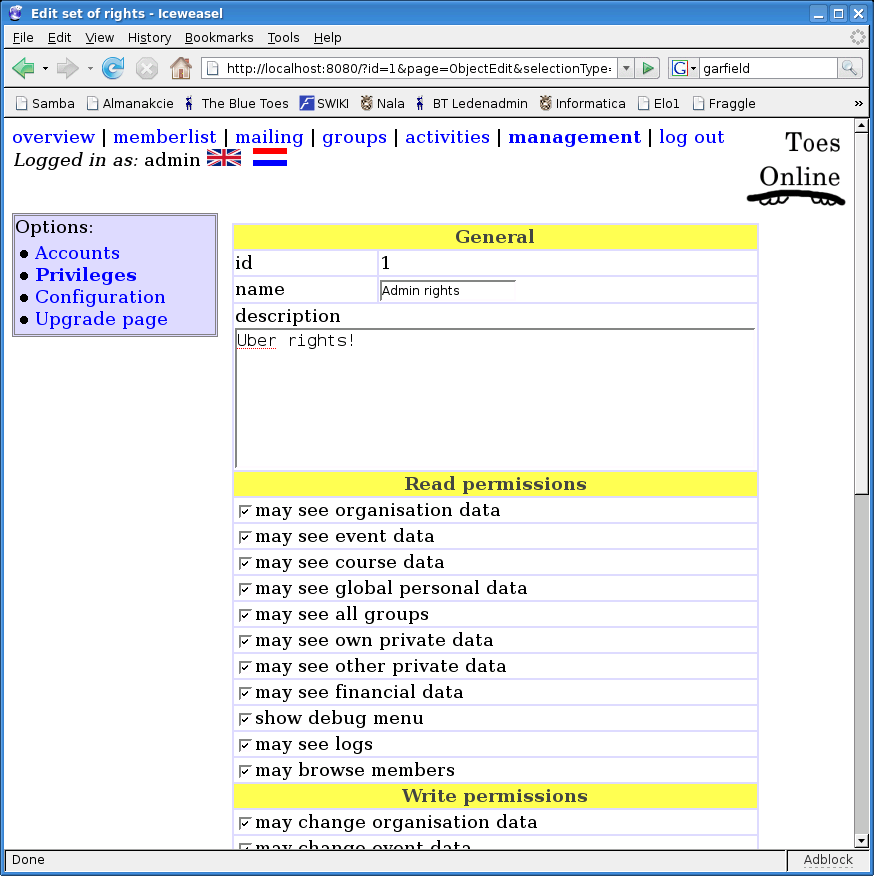874x876 pixels.
Task: Open The Blue Toes bookmark
Action: [237, 103]
